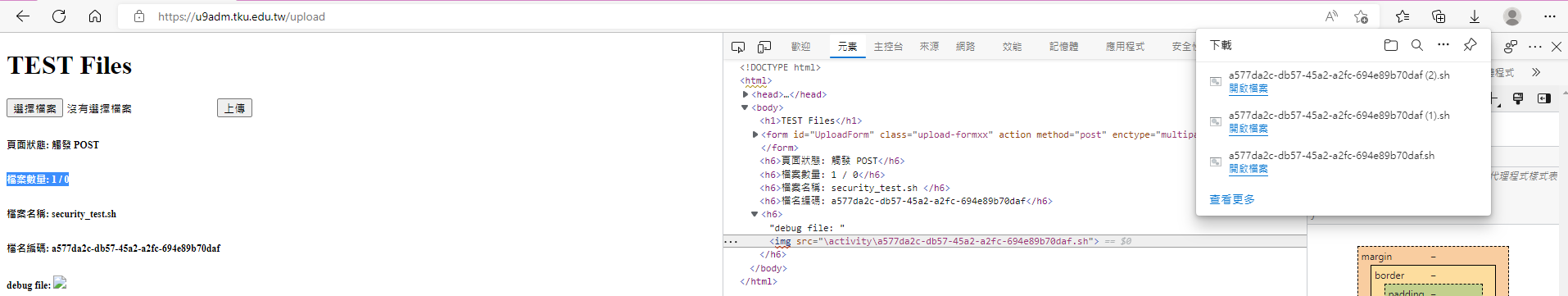
Task: Click the 選擇檔案 choose file button
Action: point(35,108)
